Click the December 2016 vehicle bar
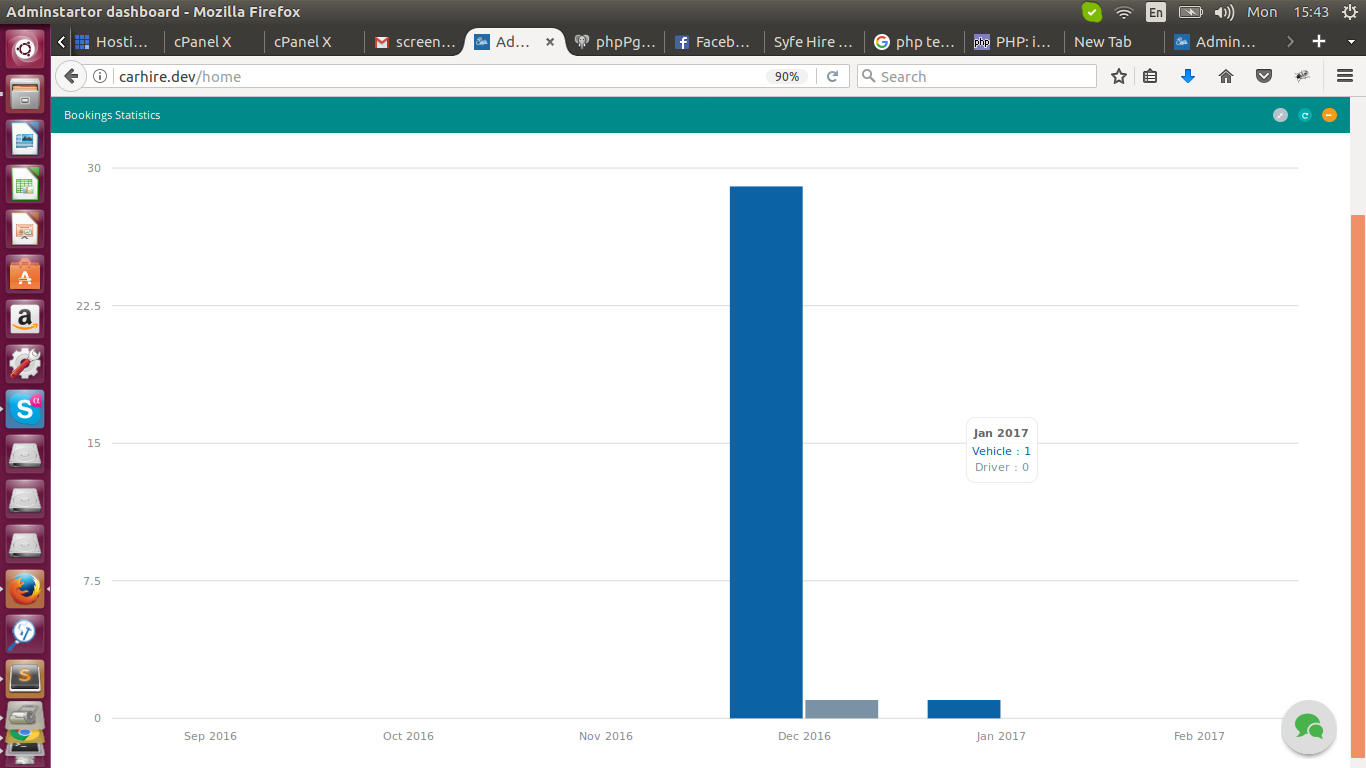The image size is (1366, 768). [x=766, y=452]
